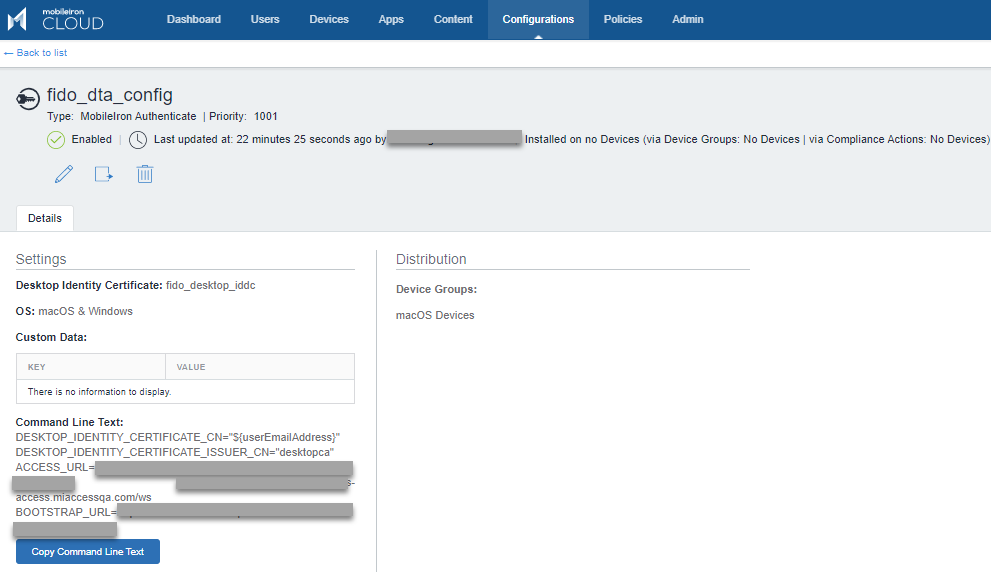Click the DESKTOP_IDENTITY_CERTIFICATE_CN command line
This screenshot has height=572, width=991.
pyautogui.click(x=178, y=437)
